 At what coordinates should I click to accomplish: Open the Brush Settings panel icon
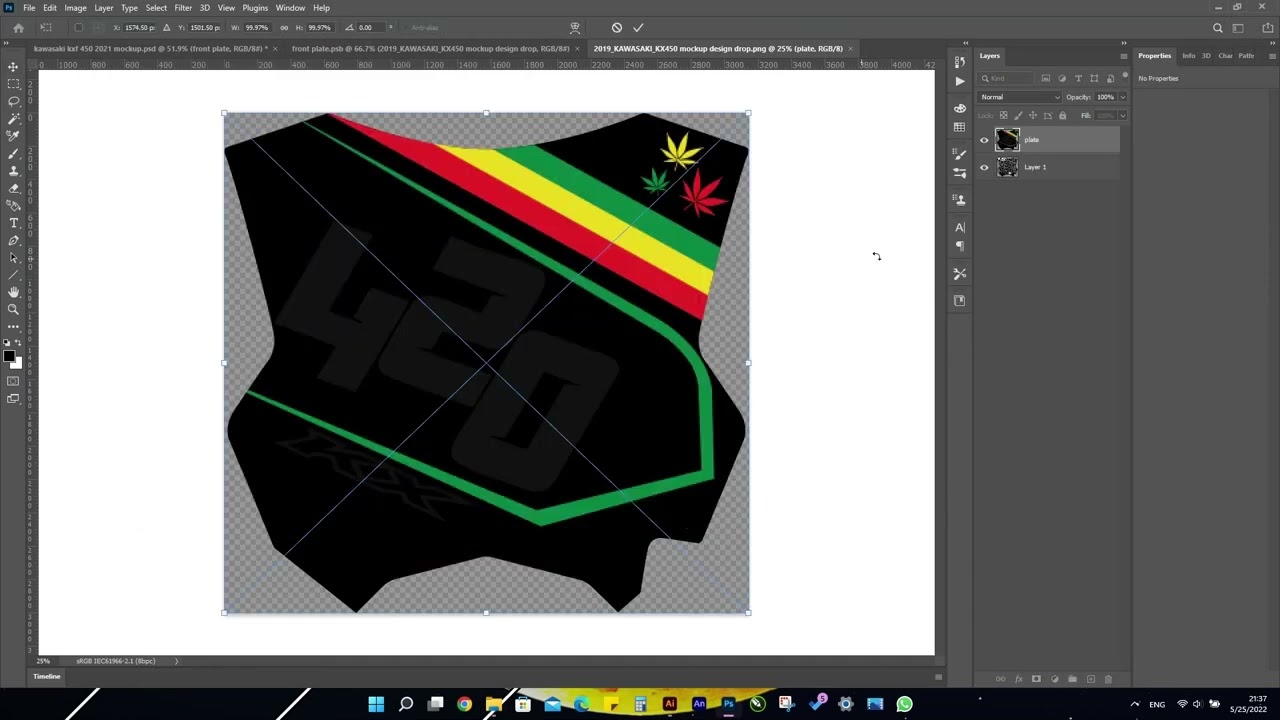(x=960, y=154)
